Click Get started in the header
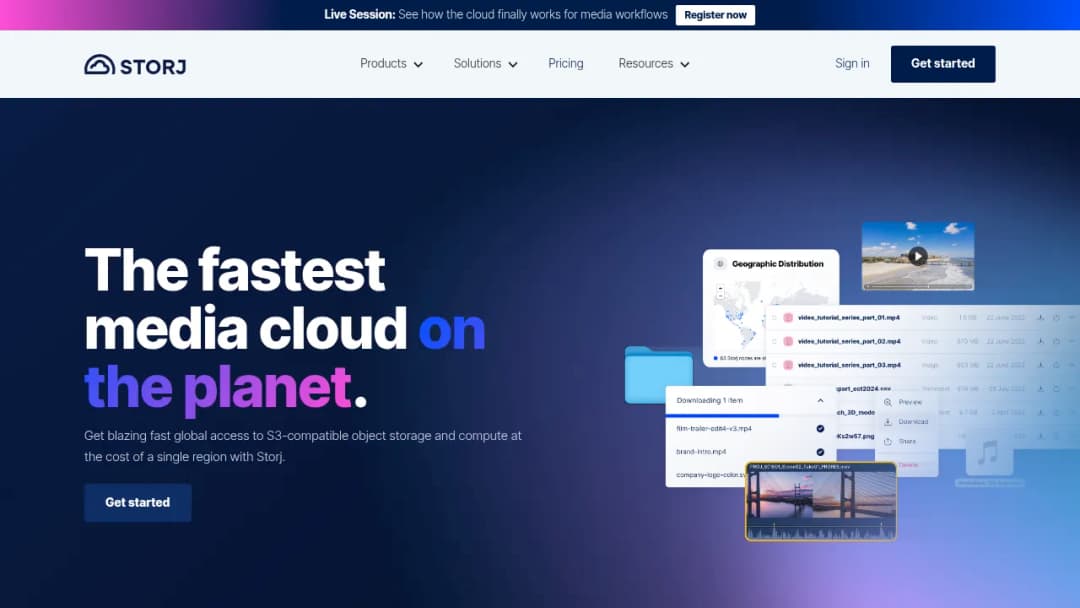This screenshot has height=608, width=1080. pos(942,64)
